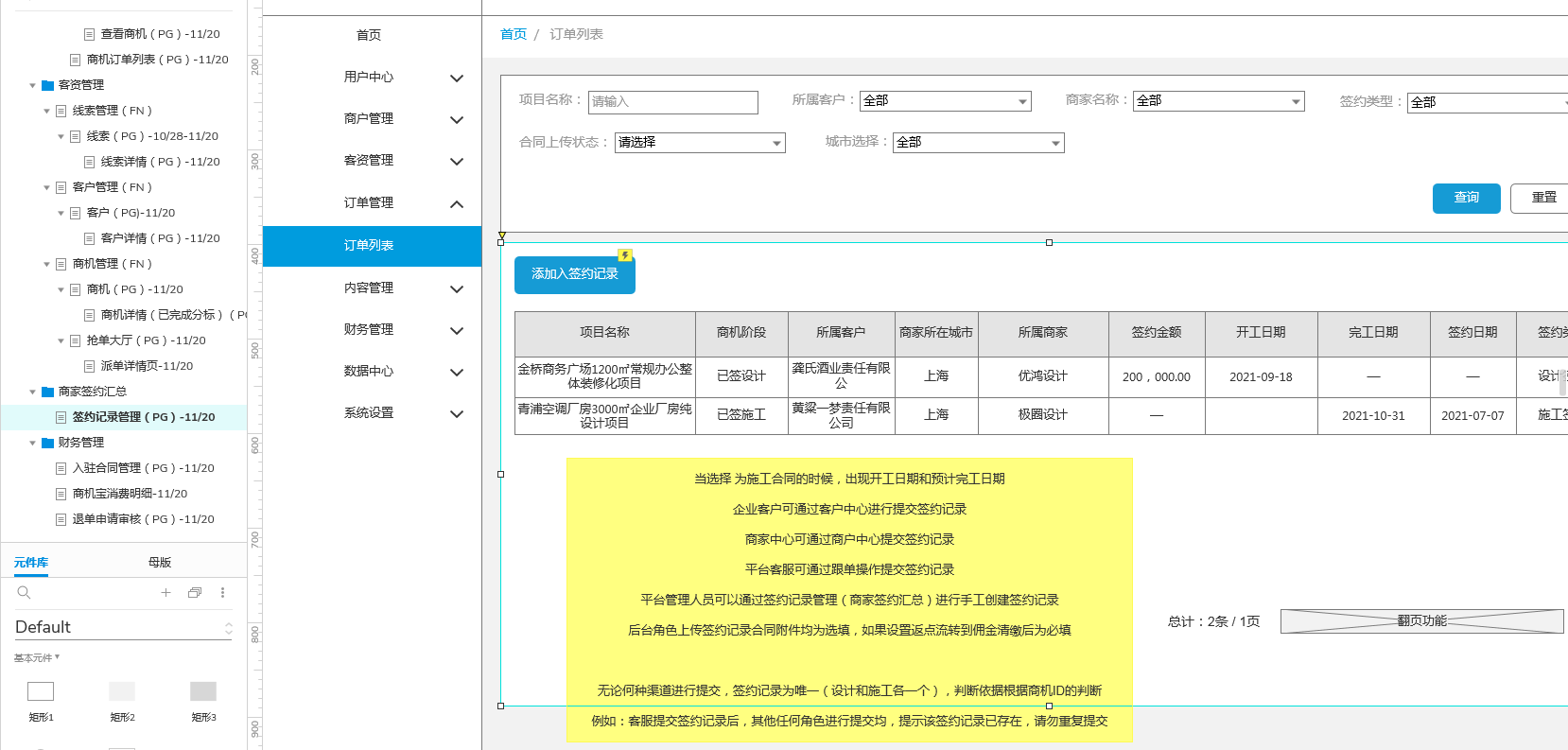Image resolution: width=1568 pixels, height=750 pixels.
Task: Click the page icon beside 商机宝消费明细
Action: coord(61,494)
